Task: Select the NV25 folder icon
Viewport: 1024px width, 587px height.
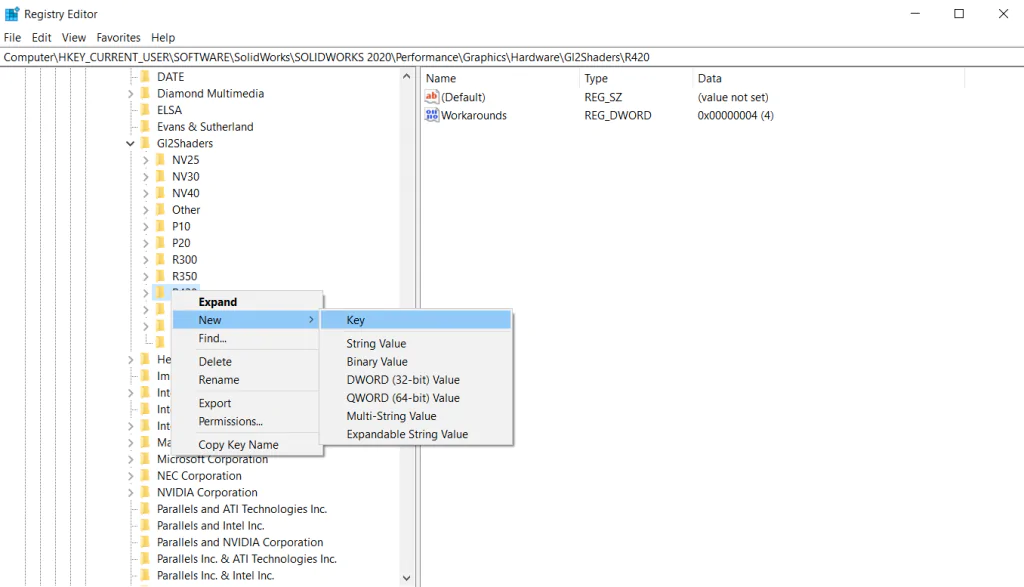Action: (160, 160)
